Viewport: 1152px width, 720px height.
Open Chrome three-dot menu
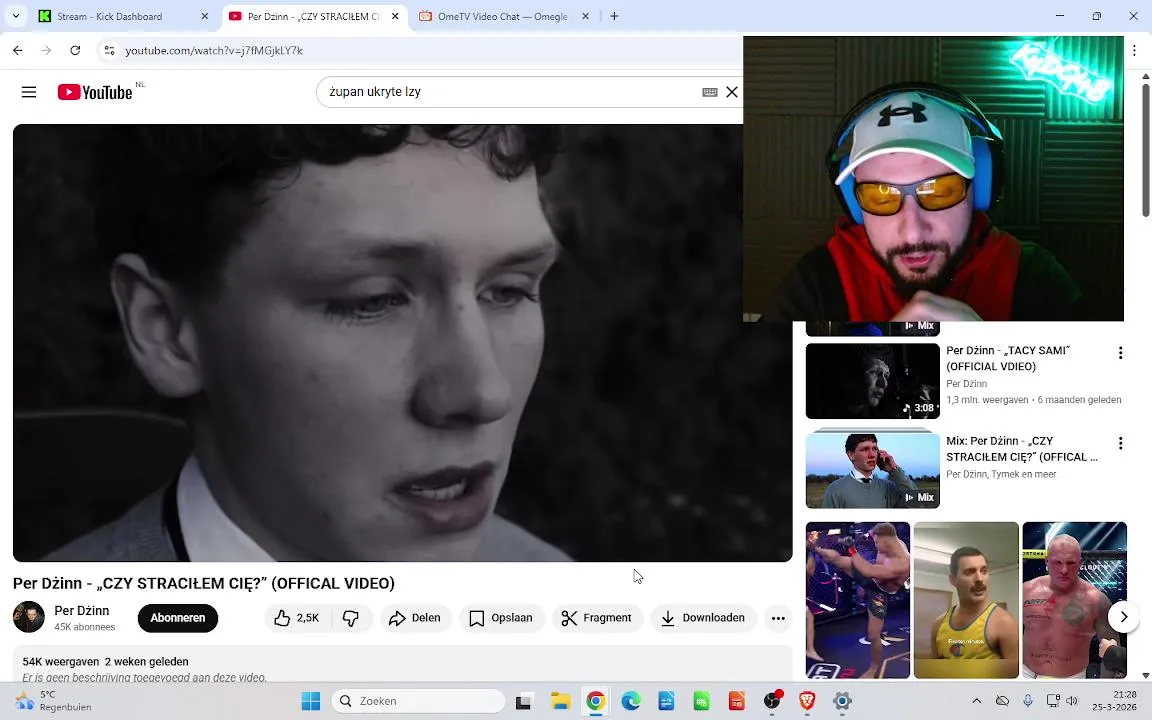click(1134, 51)
